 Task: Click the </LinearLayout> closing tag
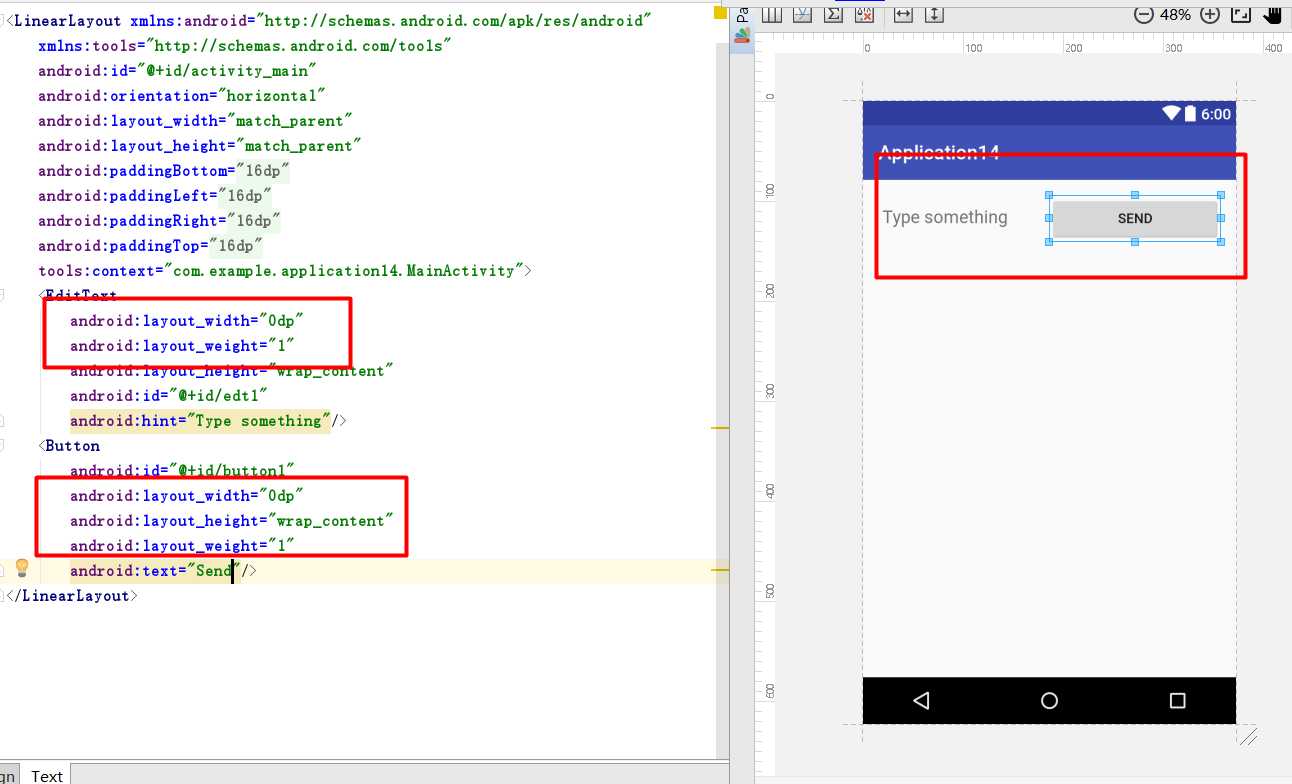(x=71, y=596)
